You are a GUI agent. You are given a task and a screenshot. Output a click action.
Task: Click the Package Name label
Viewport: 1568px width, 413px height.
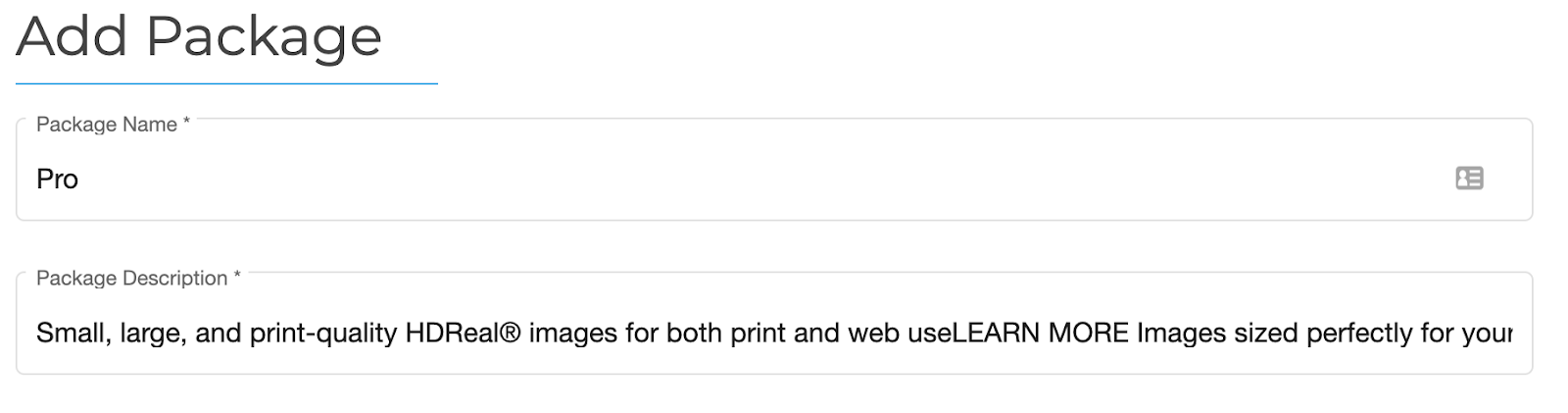107,125
